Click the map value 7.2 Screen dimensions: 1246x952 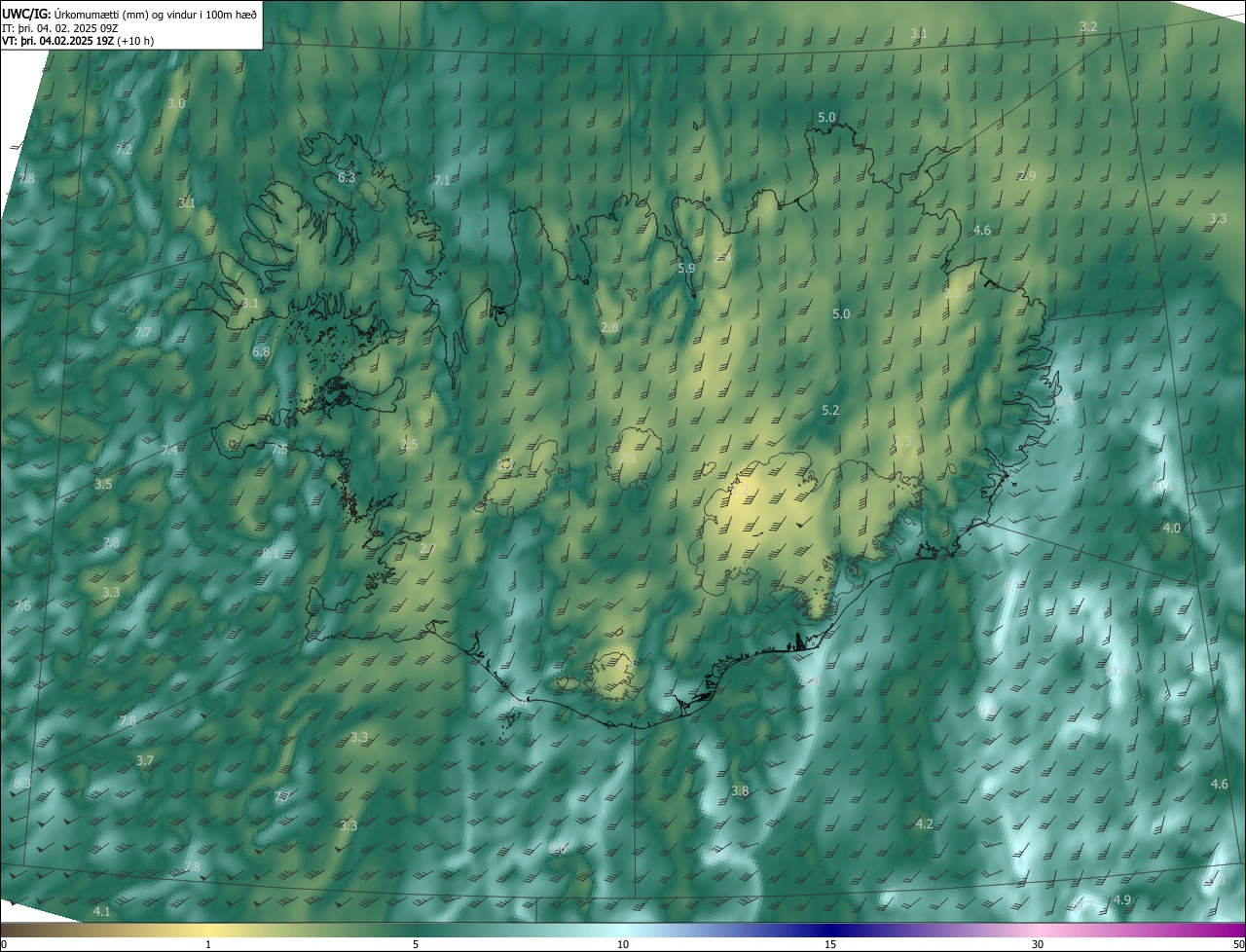click(x=124, y=149)
